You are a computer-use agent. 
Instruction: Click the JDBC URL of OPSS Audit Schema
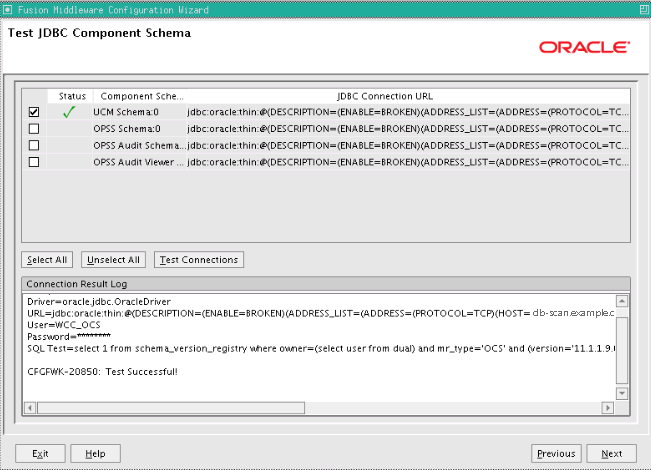408,145
